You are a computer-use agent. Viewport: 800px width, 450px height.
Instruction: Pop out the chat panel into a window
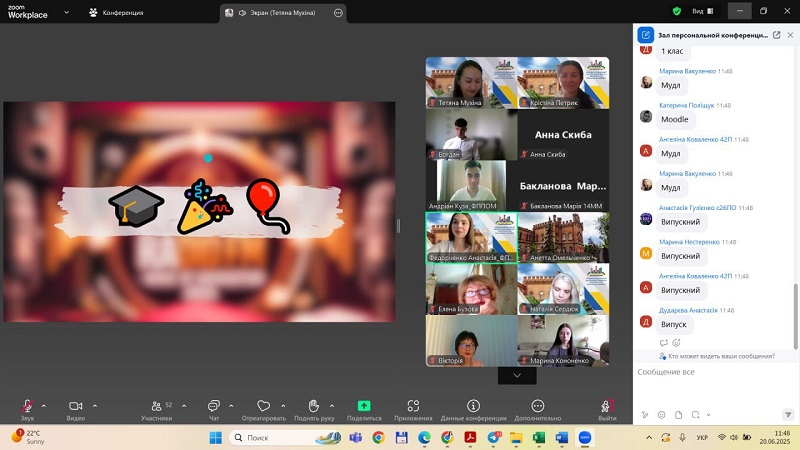click(x=777, y=35)
